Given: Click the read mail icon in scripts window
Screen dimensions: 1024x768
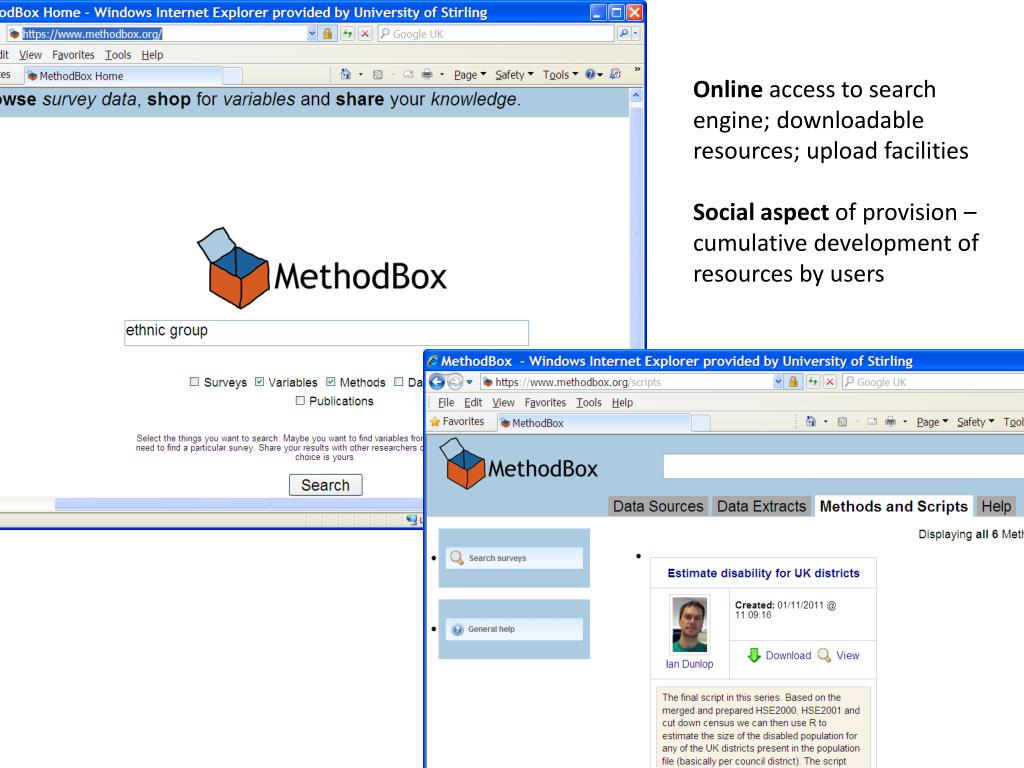Looking at the screenshot, I should [x=872, y=422].
